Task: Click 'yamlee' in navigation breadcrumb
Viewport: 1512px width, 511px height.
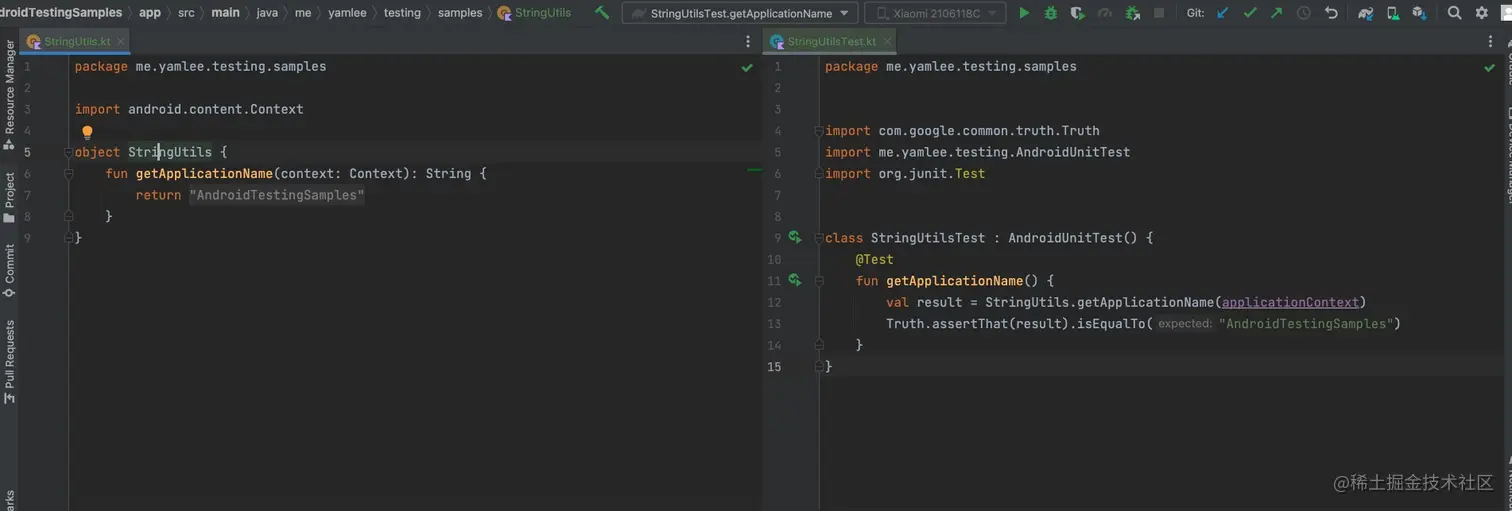Action: (x=348, y=13)
